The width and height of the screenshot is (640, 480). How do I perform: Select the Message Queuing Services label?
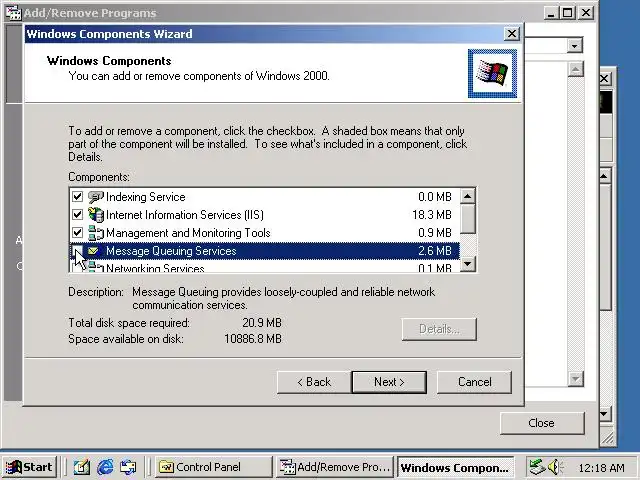[x=171, y=251]
